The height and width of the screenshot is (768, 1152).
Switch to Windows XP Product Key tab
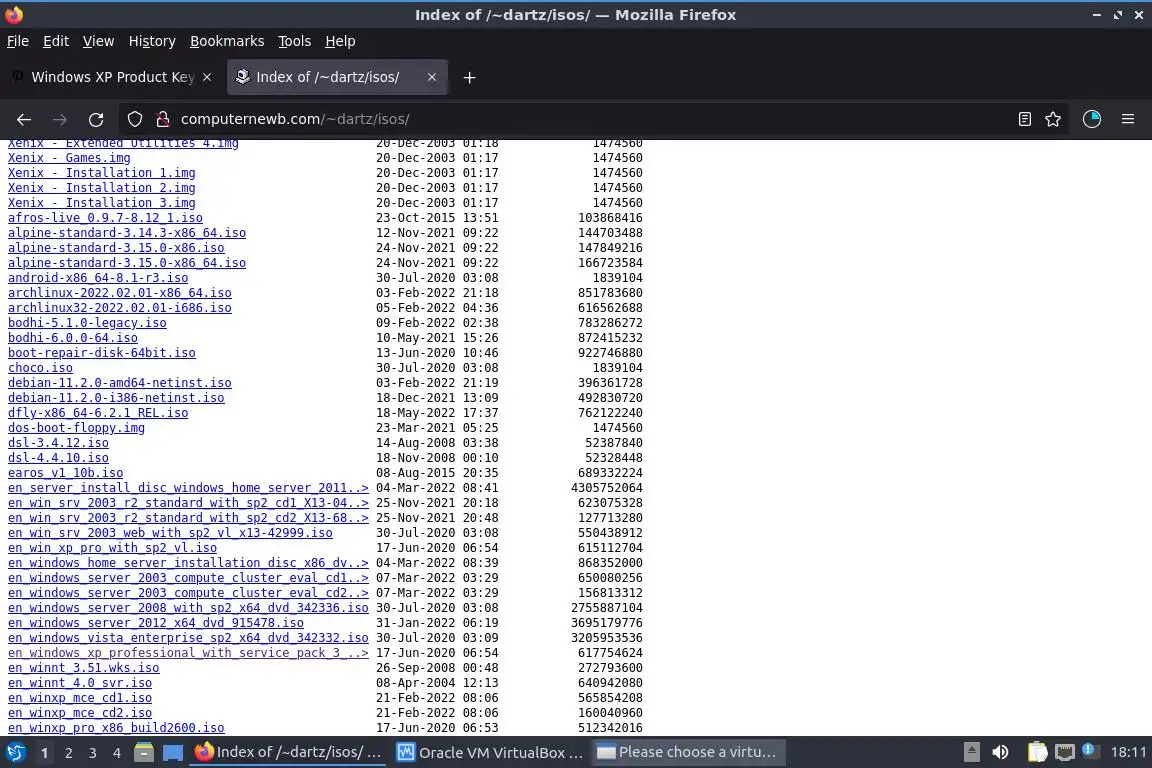[112, 77]
